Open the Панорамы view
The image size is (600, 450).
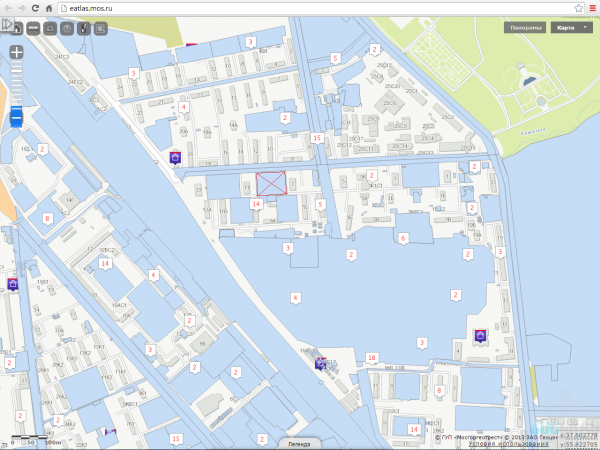tap(526, 28)
